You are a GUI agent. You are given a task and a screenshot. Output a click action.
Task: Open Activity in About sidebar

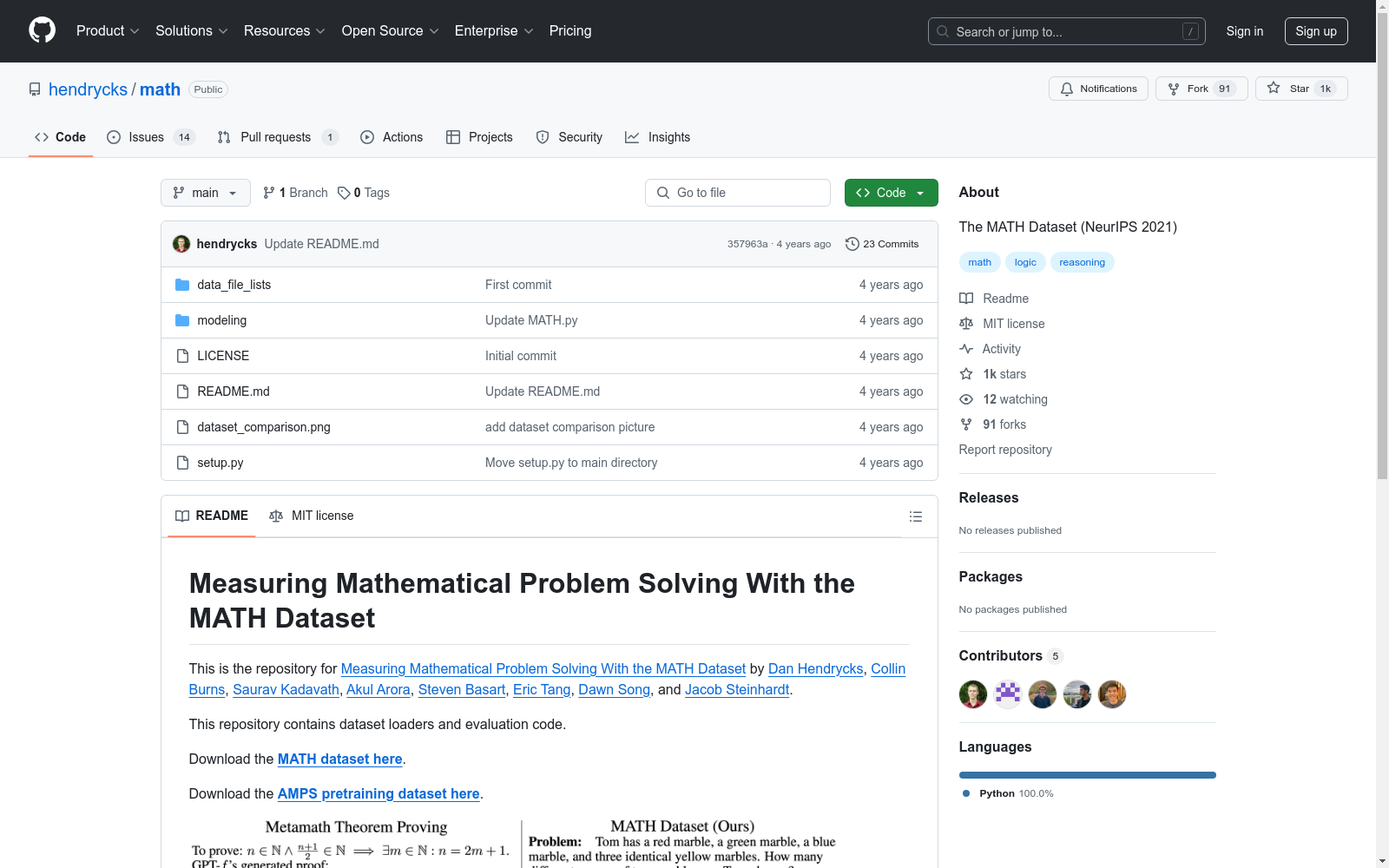click(x=991, y=349)
